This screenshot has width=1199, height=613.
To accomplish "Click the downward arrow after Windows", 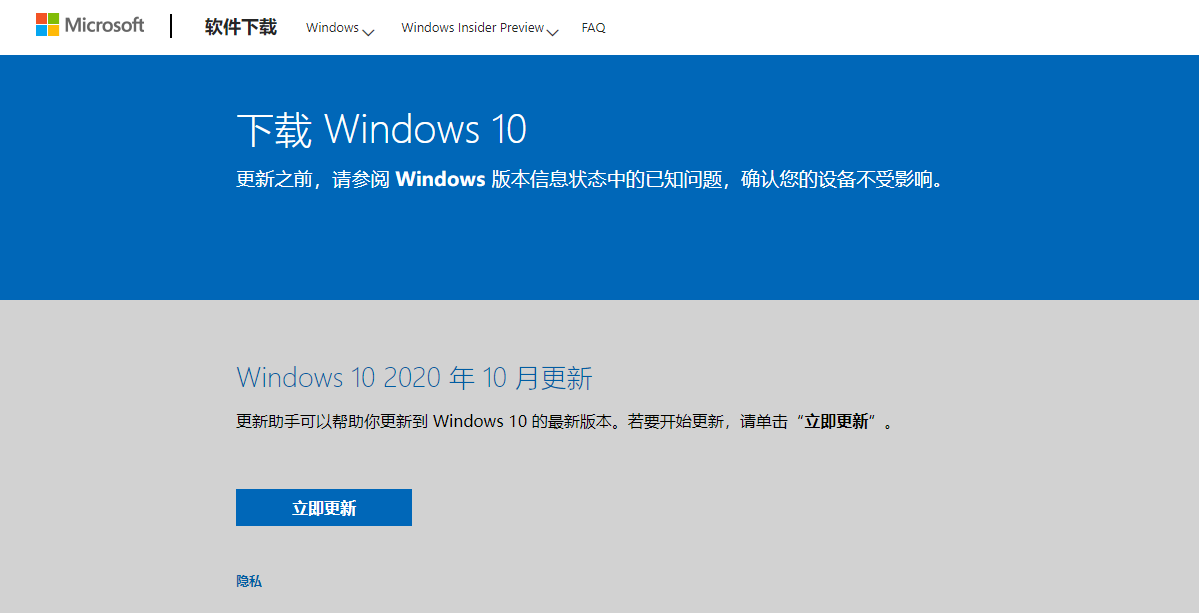I will [369, 31].
